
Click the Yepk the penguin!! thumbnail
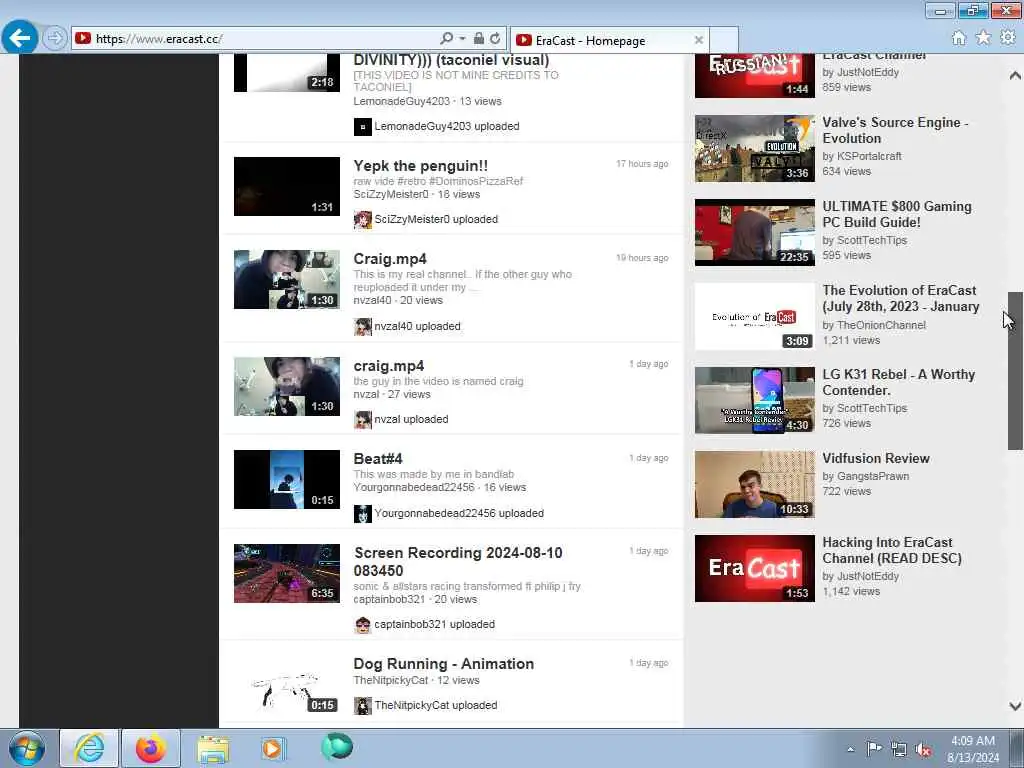click(x=287, y=186)
